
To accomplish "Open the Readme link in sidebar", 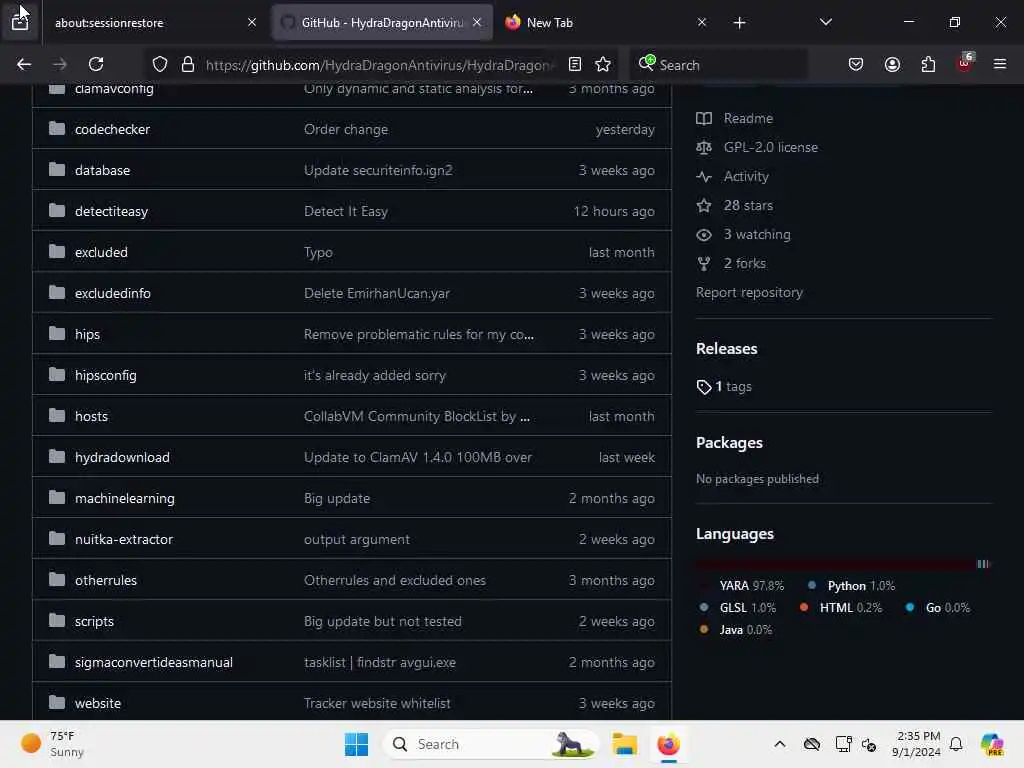I will pyautogui.click(x=748, y=118).
